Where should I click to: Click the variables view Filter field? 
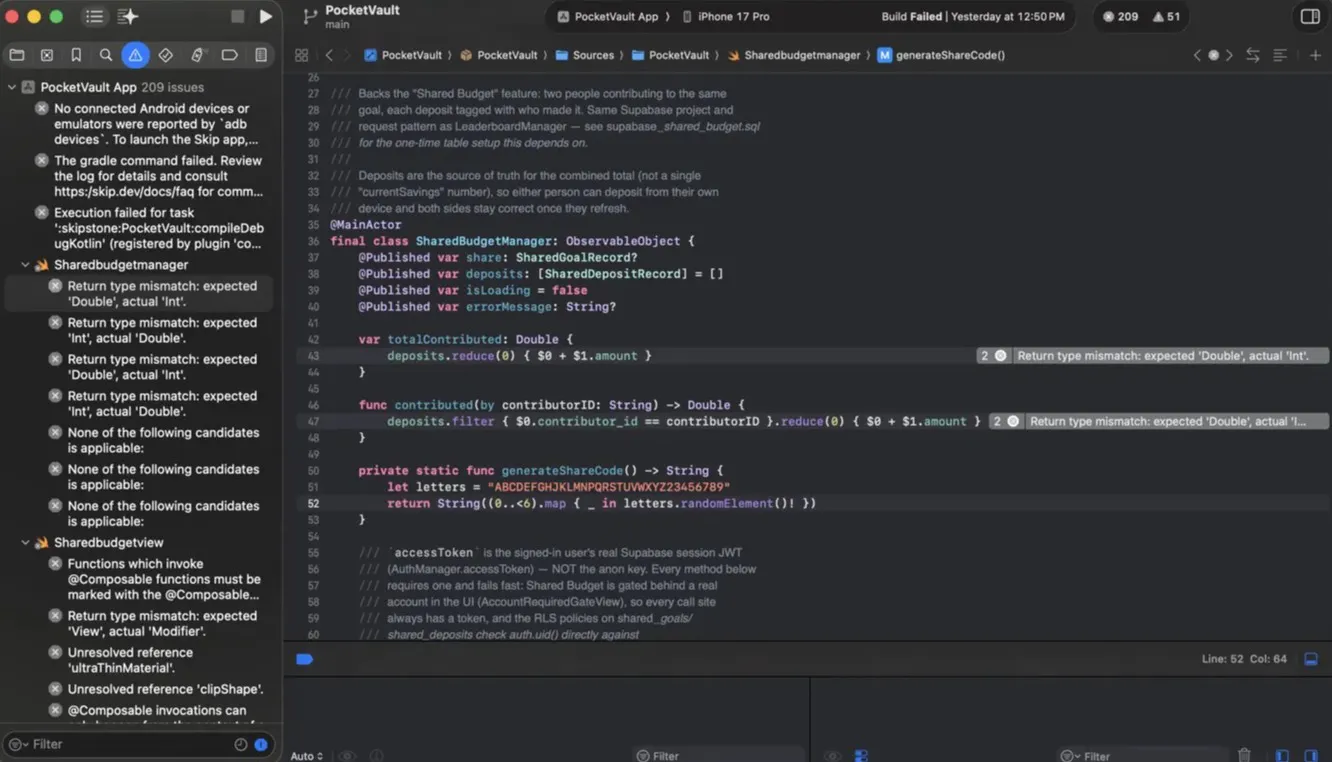point(720,756)
